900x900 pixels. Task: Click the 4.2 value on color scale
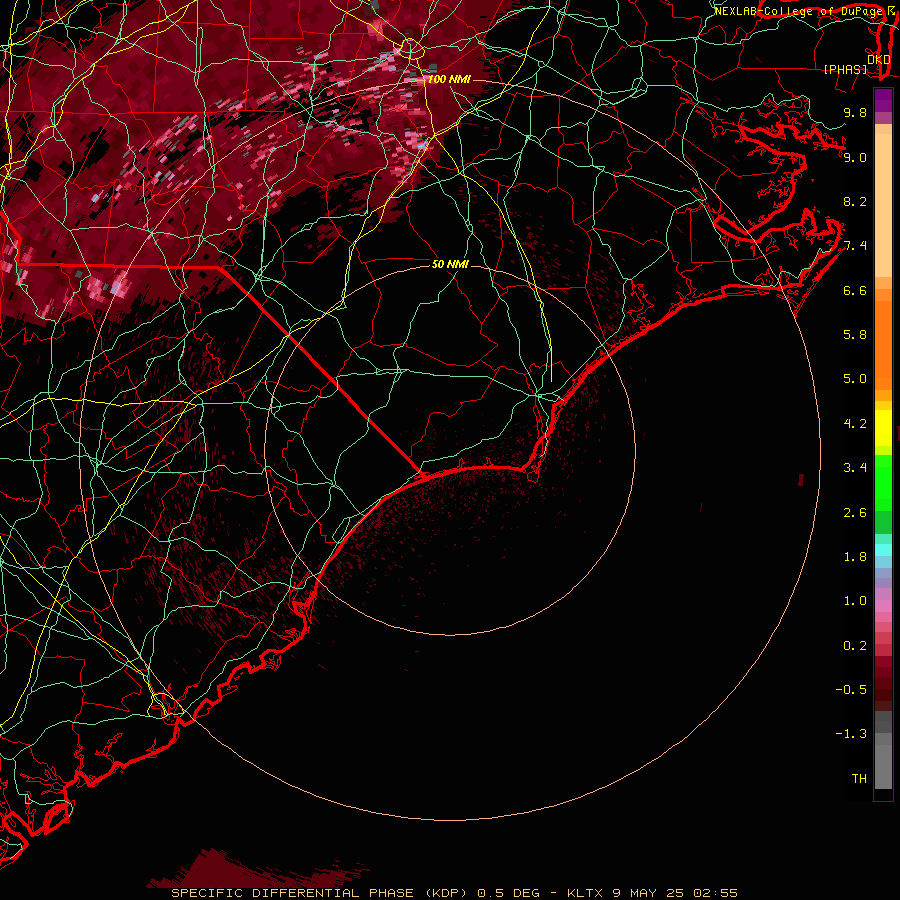(x=855, y=424)
